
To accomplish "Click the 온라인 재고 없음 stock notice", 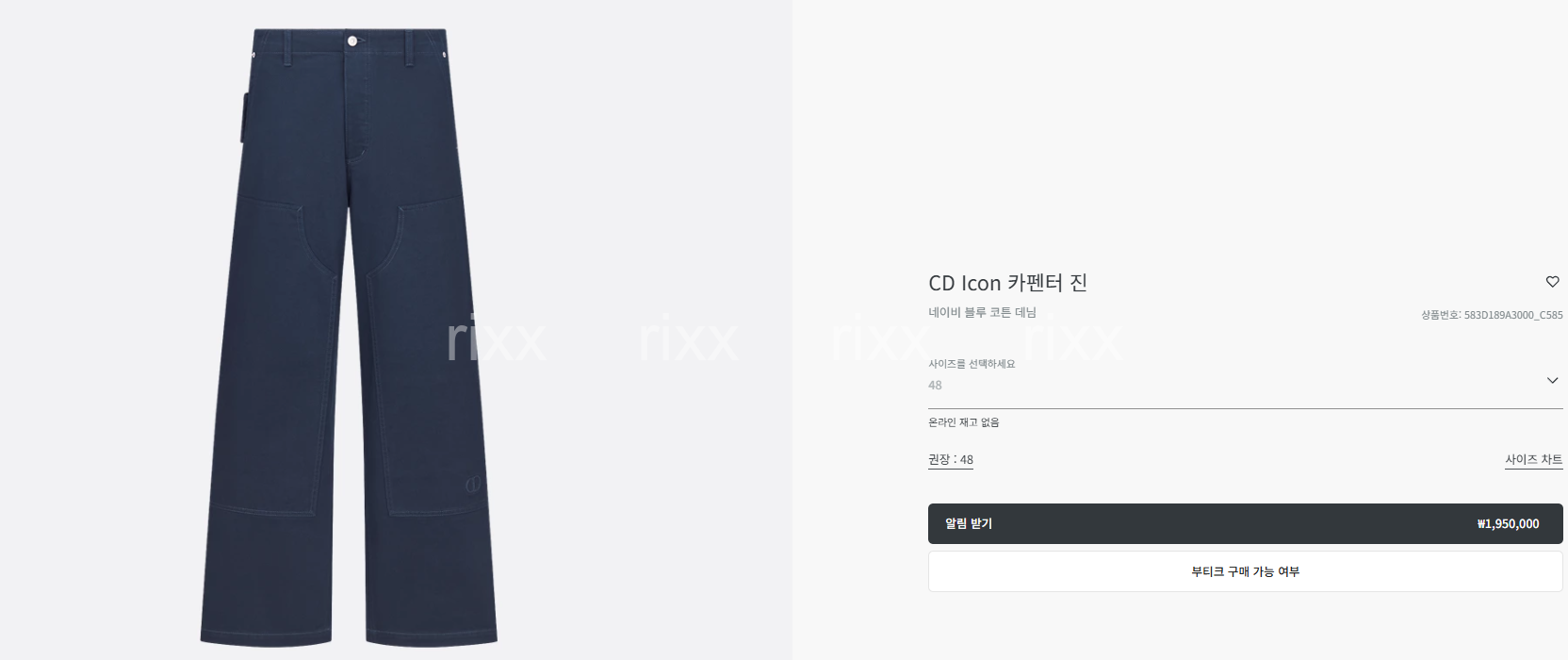I will coord(964,422).
